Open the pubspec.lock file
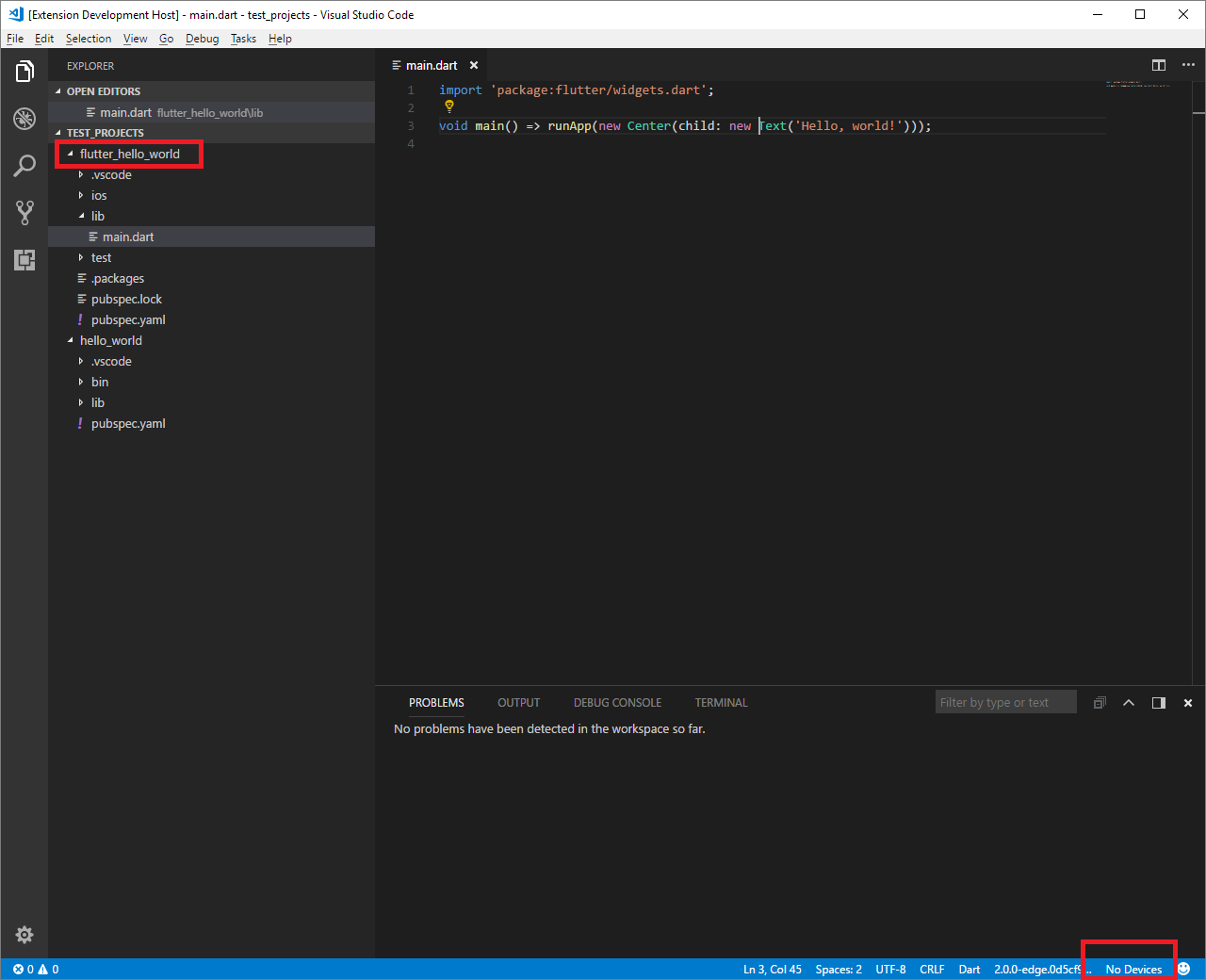Viewport: 1206px width, 980px height. (x=212, y=299)
